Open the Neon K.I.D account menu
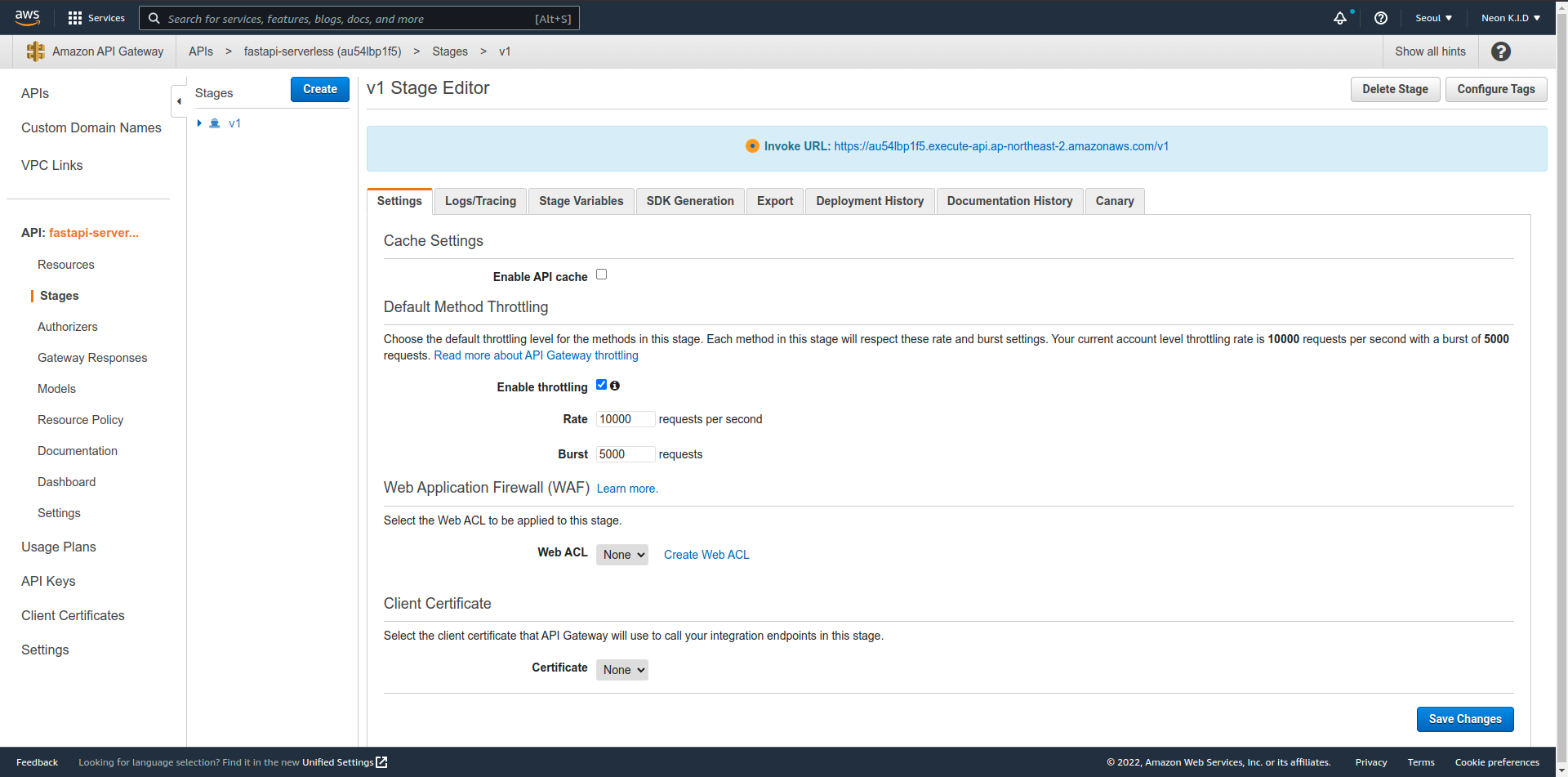Screen dimensions: 1568x777 (1511, 18)
